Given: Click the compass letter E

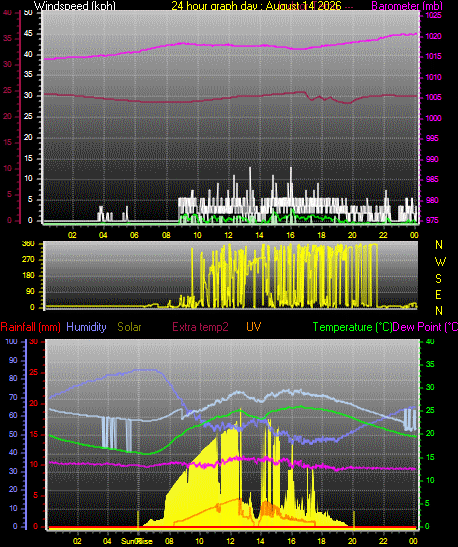Looking at the screenshot, I should tap(439, 295).
